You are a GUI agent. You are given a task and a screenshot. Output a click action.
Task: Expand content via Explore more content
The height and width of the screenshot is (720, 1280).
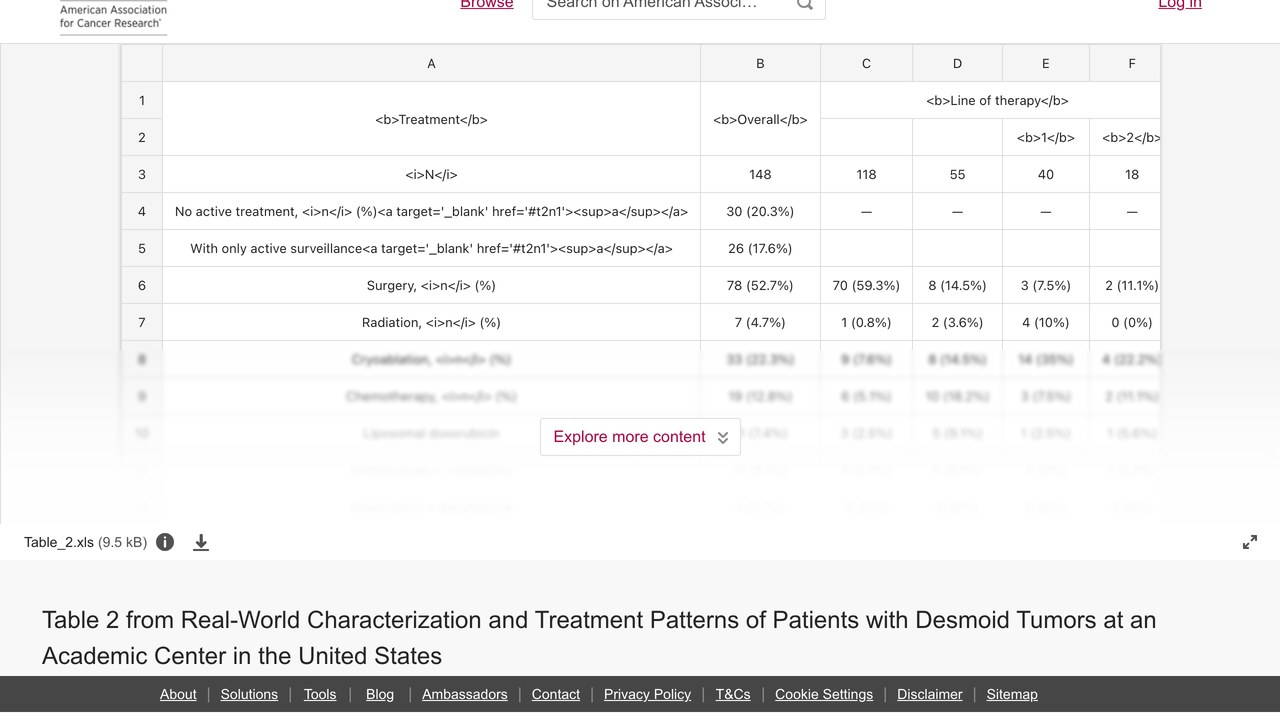[x=640, y=437]
